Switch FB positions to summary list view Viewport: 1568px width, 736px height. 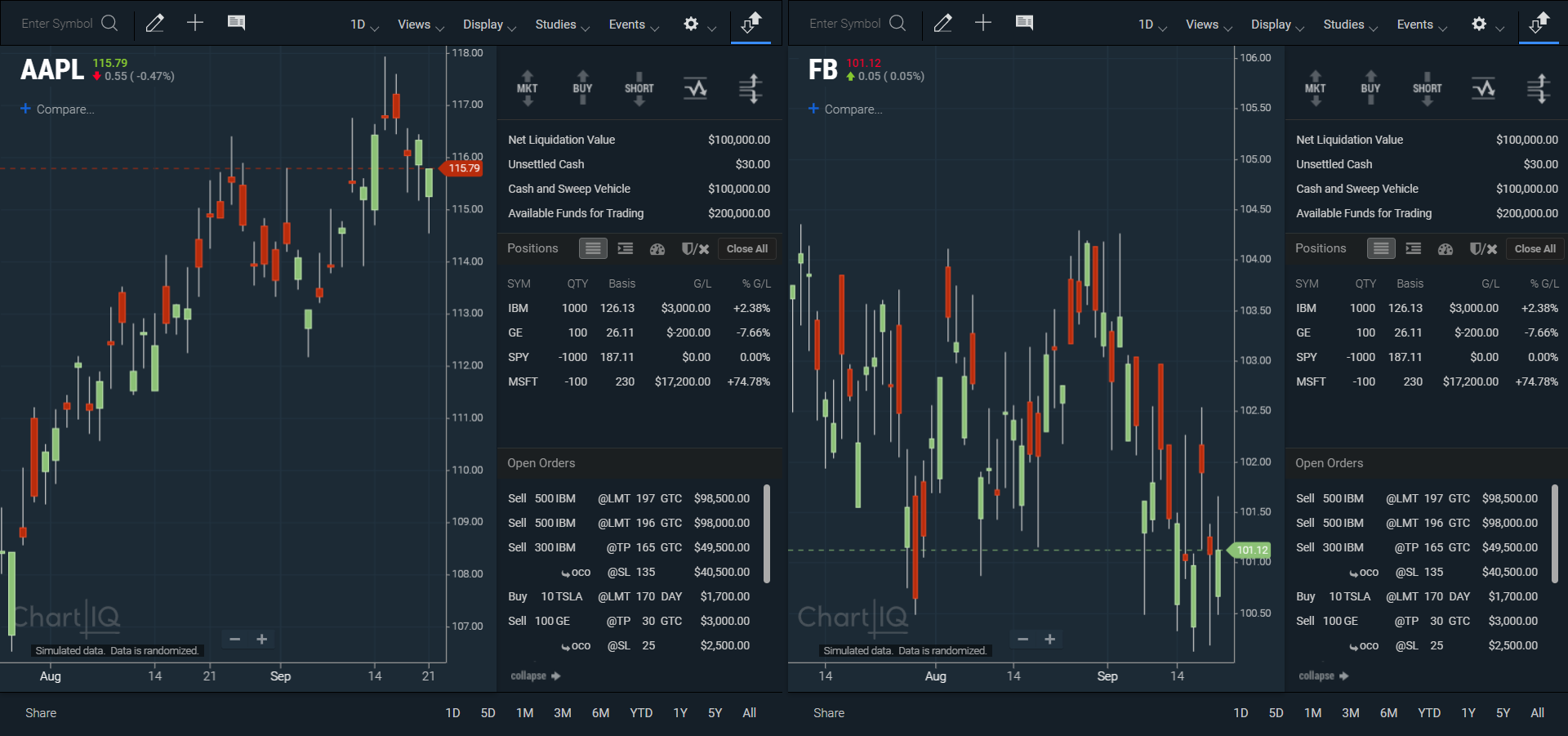pos(1381,248)
